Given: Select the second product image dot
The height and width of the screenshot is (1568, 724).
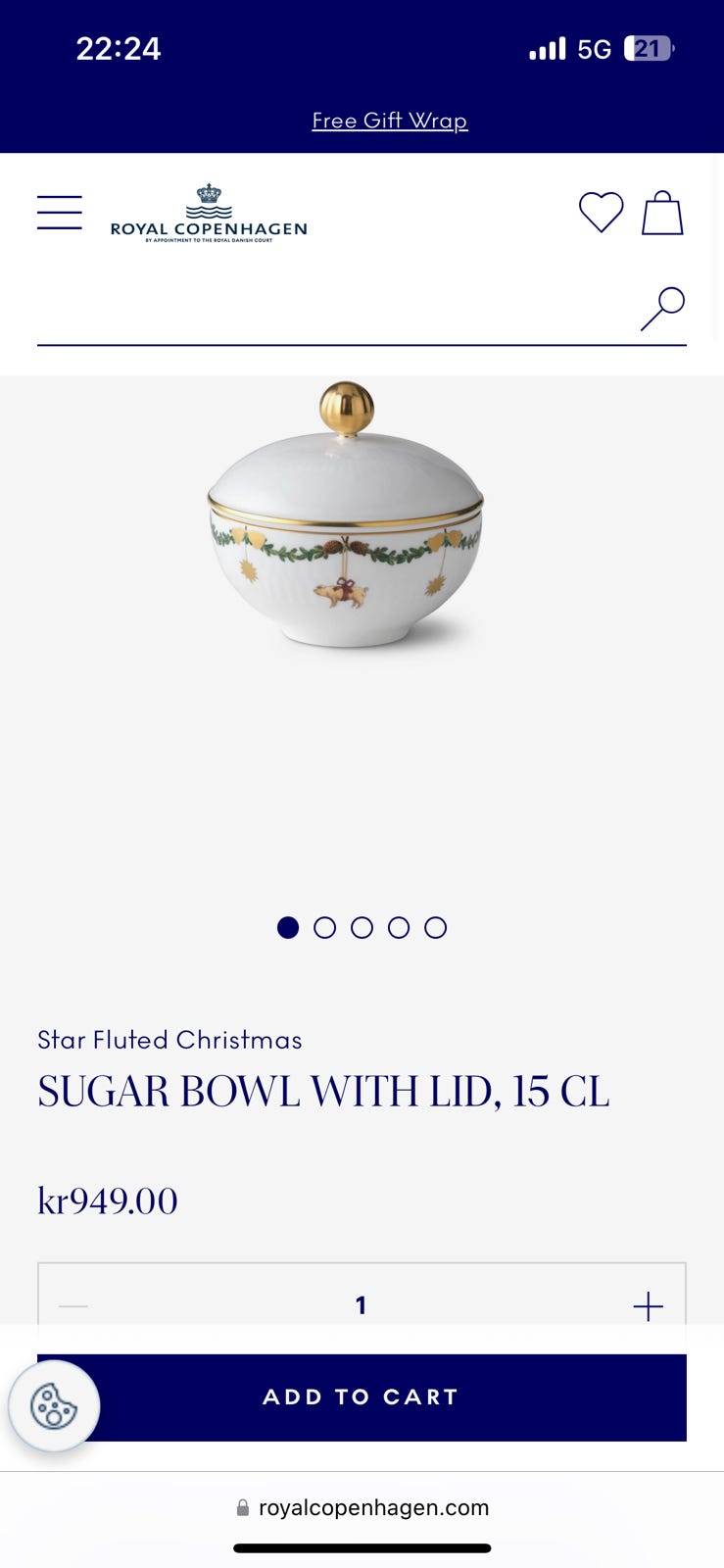Looking at the screenshot, I should (x=324, y=927).
